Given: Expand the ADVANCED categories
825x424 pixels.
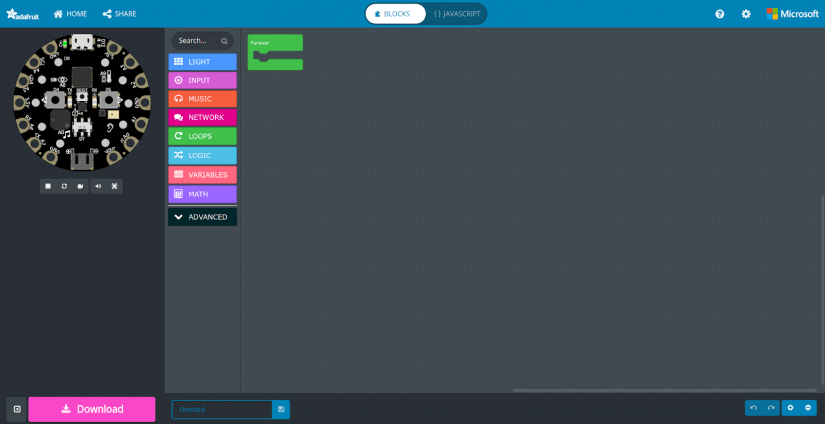Looking at the screenshot, I should 202,217.
